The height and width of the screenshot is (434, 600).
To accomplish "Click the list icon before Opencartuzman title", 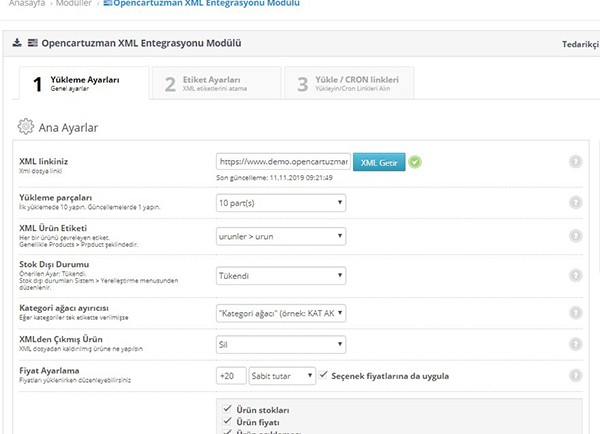I will tap(33, 42).
